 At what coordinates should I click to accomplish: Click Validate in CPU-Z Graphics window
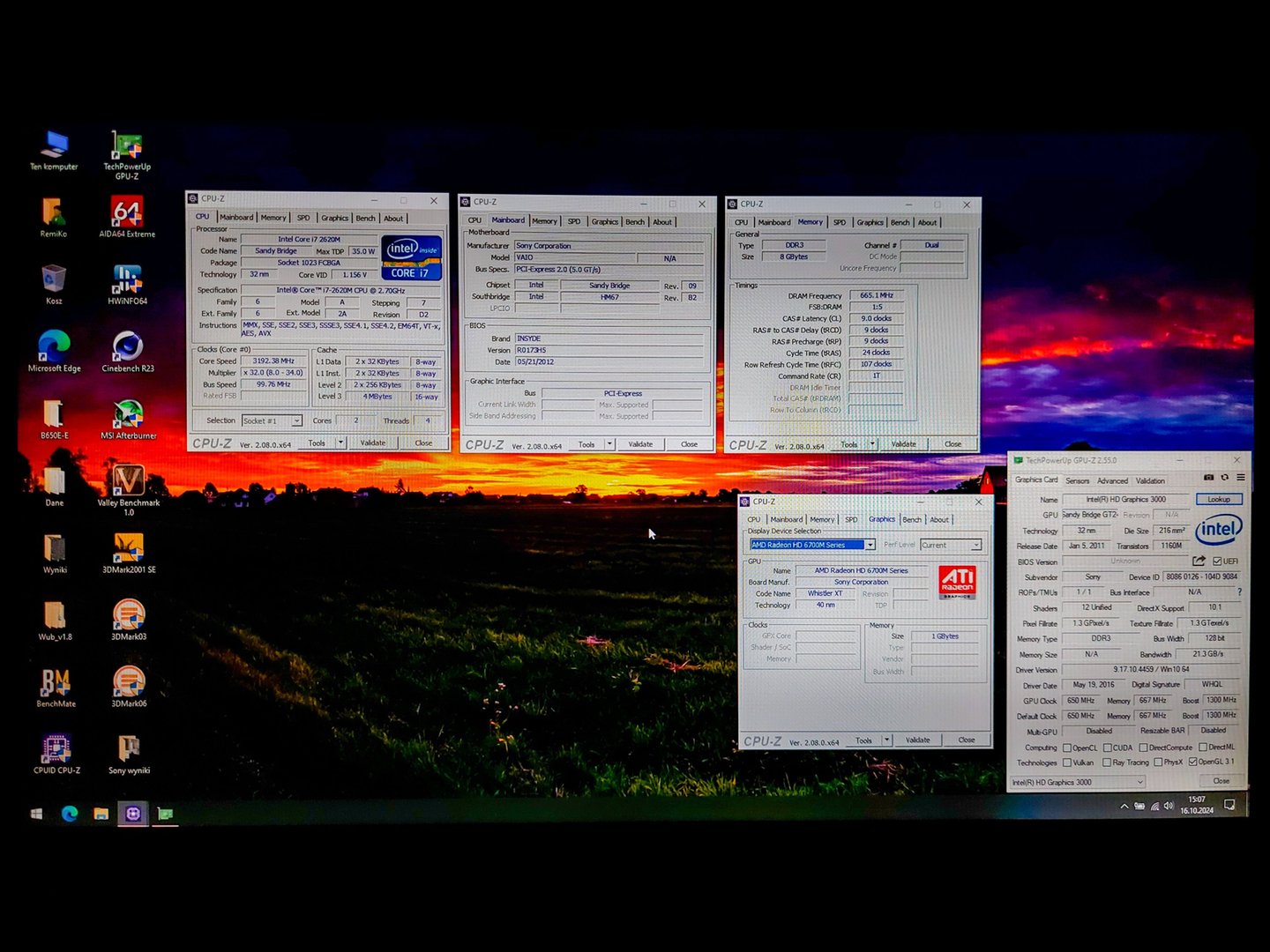tap(917, 740)
